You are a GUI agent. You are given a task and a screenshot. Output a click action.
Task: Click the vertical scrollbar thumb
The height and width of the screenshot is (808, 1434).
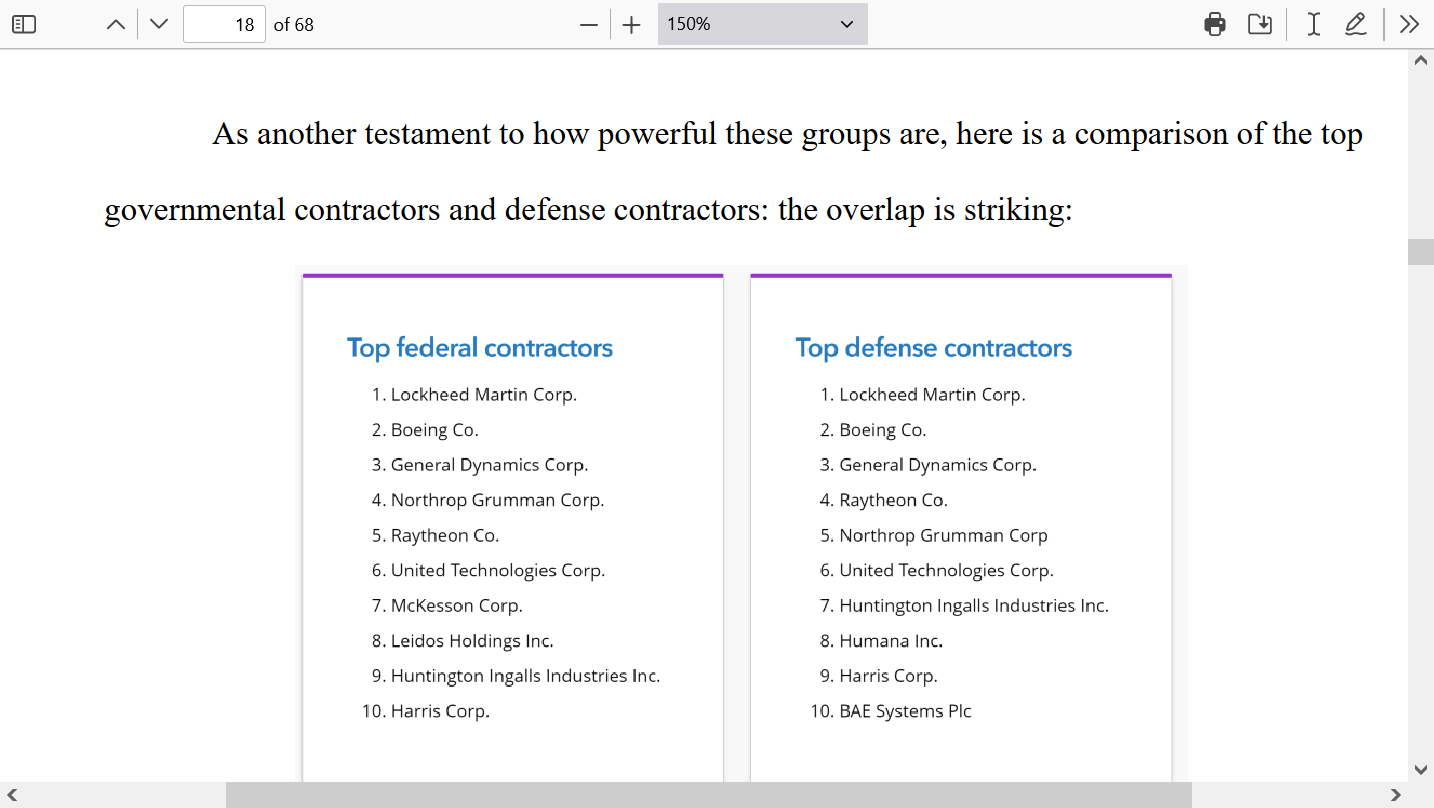[1421, 252]
